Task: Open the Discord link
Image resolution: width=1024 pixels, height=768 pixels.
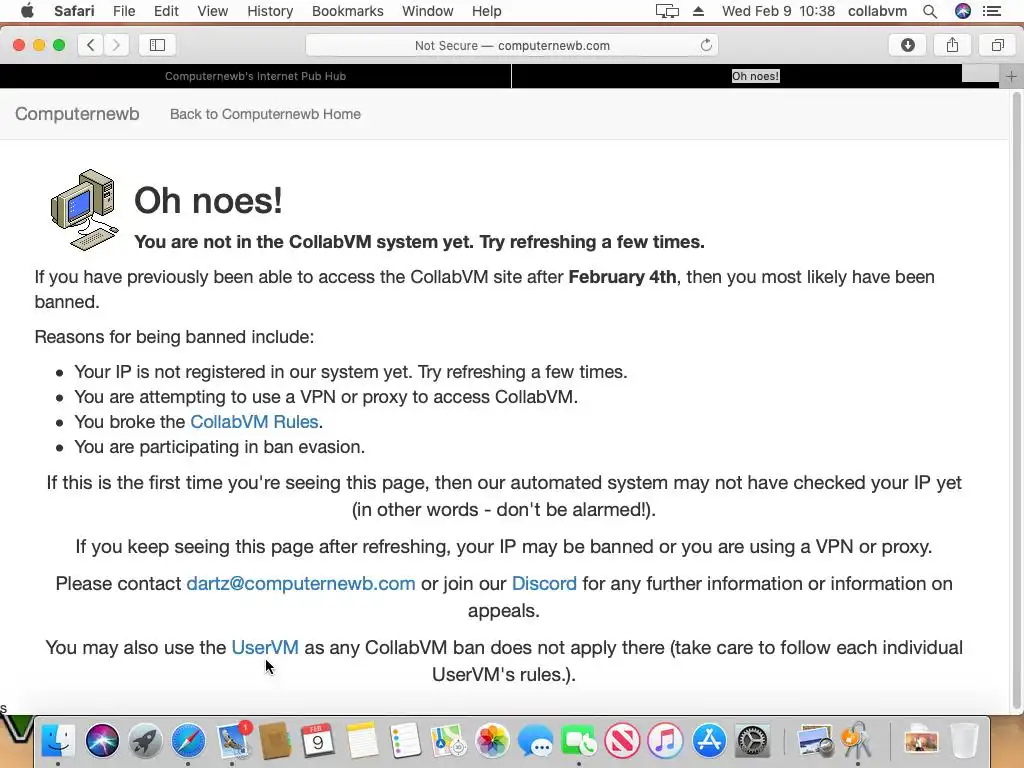Action: point(544,583)
